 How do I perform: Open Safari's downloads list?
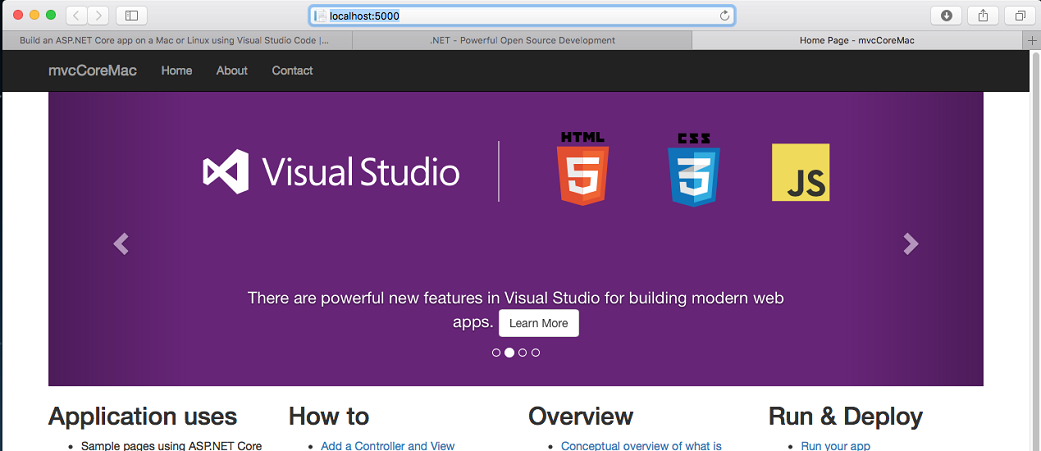pos(946,15)
